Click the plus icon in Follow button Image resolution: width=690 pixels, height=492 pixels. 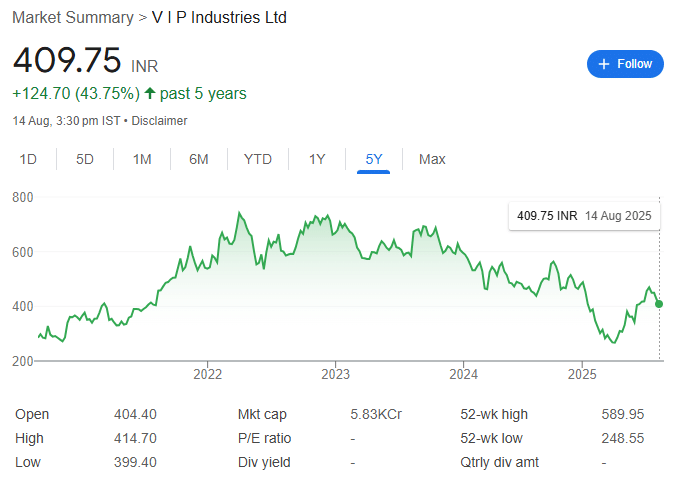pos(604,64)
